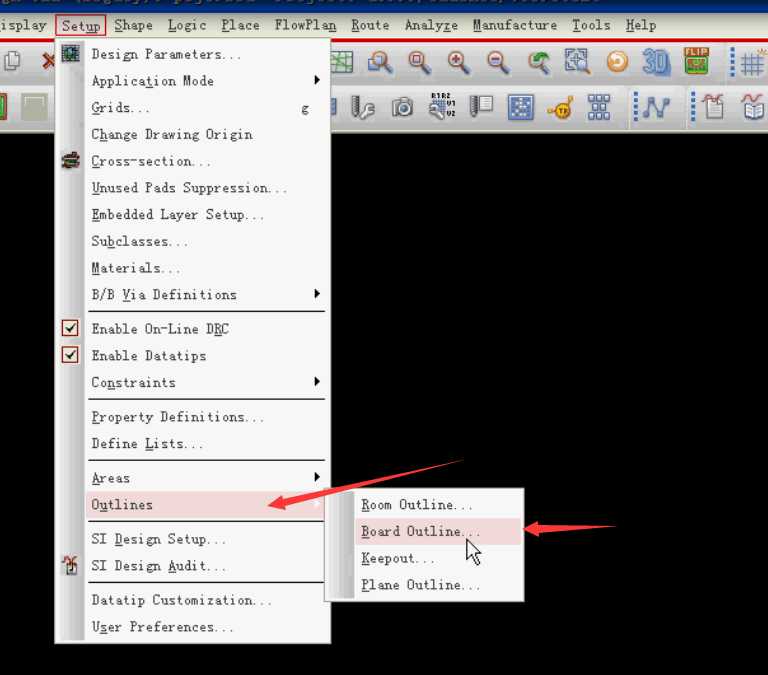Open the FlowPlan menu

305,25
